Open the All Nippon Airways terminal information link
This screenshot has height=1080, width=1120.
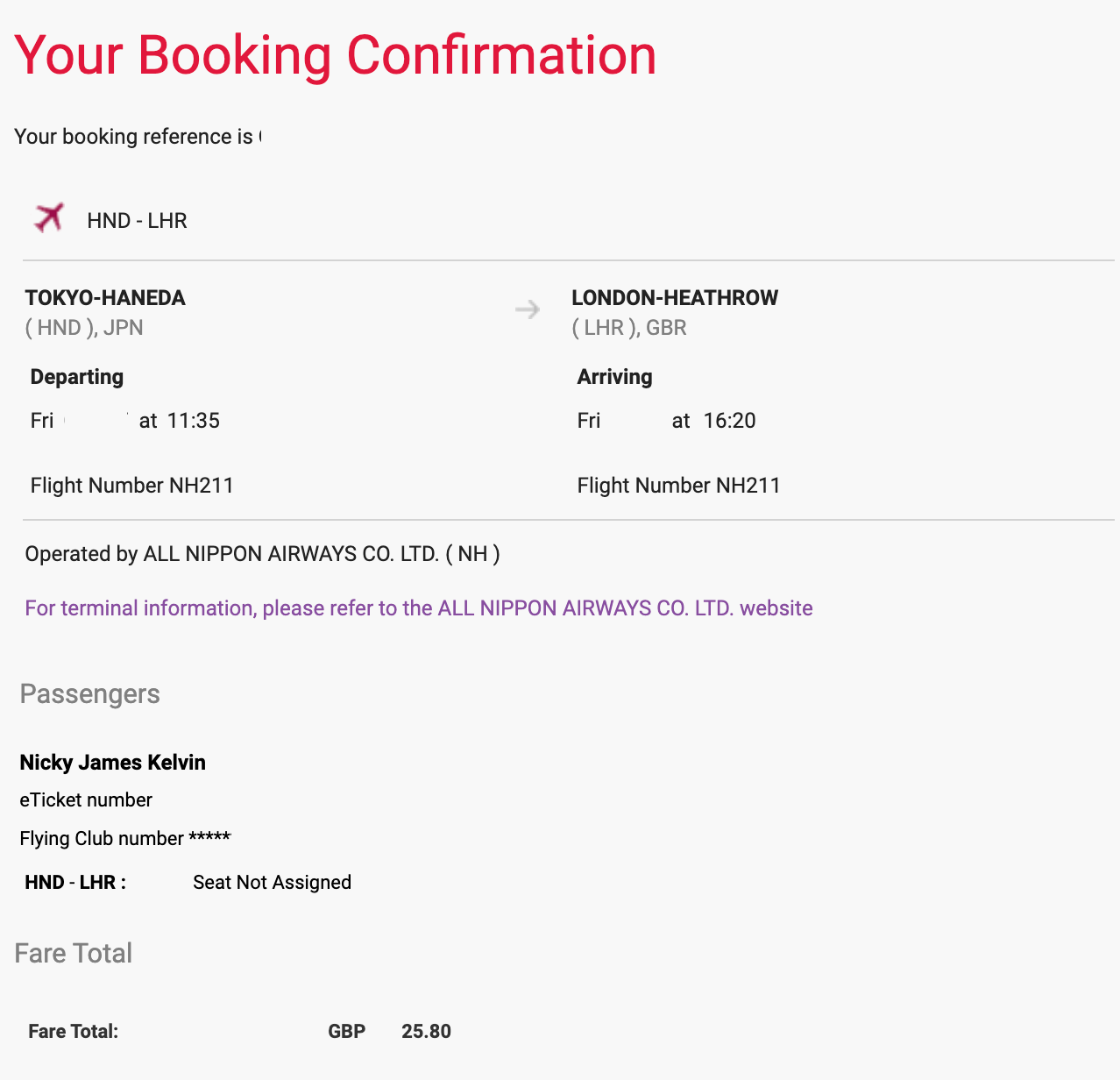pos(419,608)
